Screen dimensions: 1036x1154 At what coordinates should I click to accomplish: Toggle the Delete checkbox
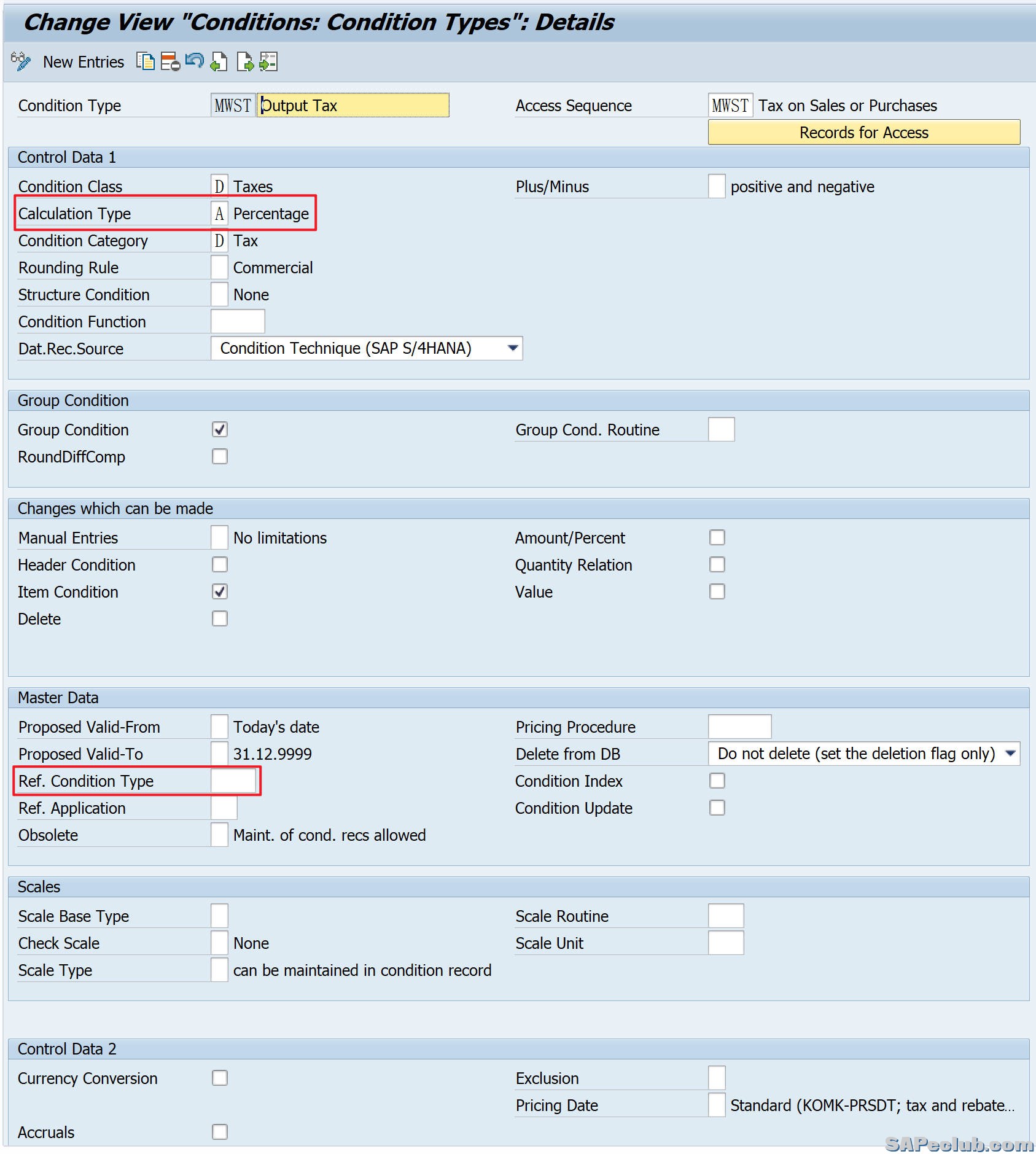[220, 618]
